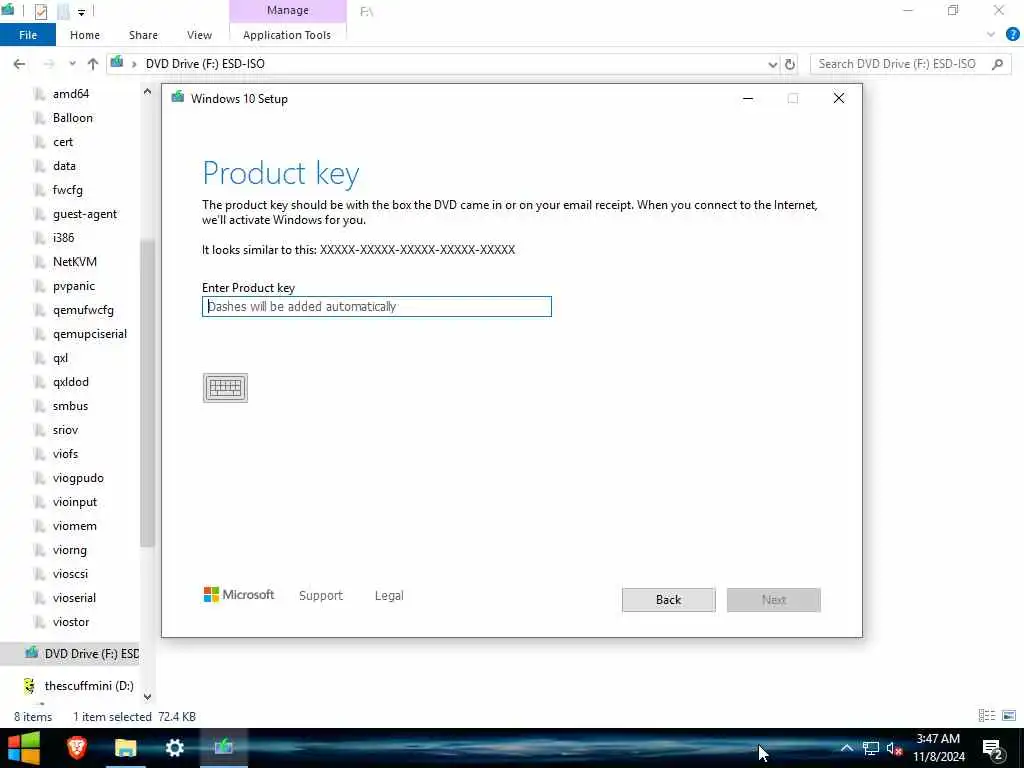Click the New folder quick access icon
Image resolution: width=1024 pixels, height=768 pixels.
63,11
